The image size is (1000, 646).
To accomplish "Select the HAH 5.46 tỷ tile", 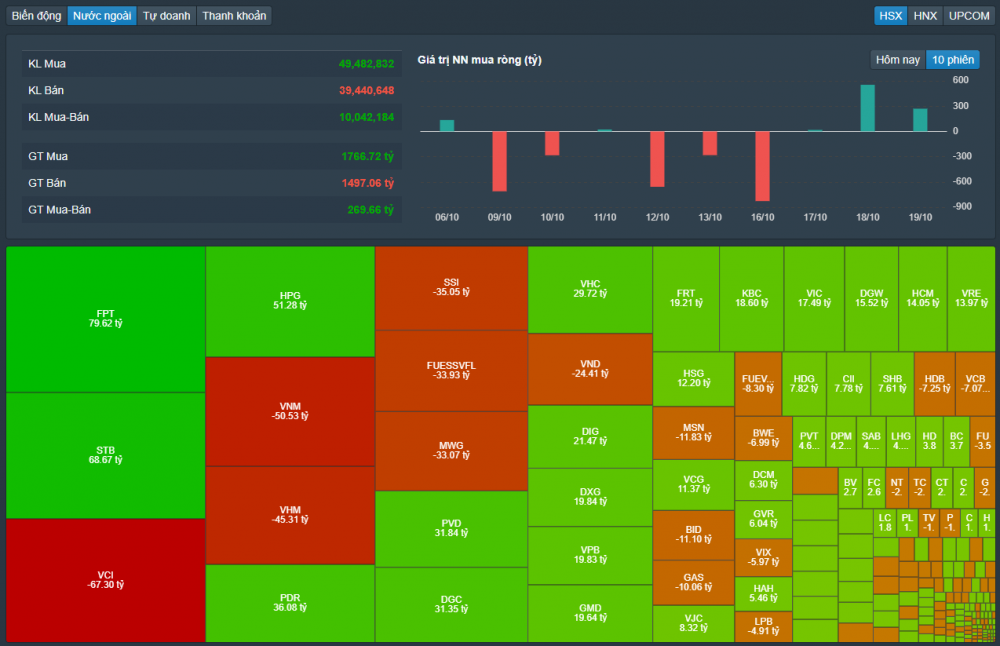I will [763, 594].
